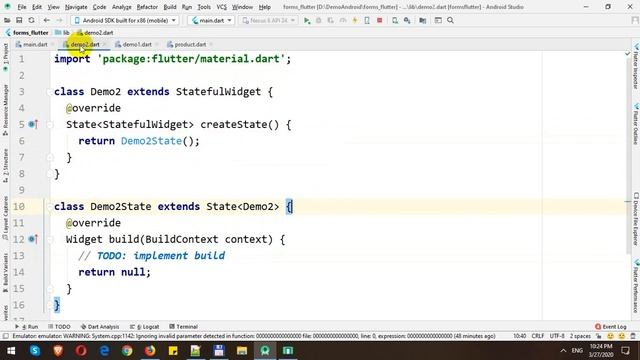This screenshot has width=640, height=360.
Task: Change the CRLF line separator setting
Action: point(538,336)
